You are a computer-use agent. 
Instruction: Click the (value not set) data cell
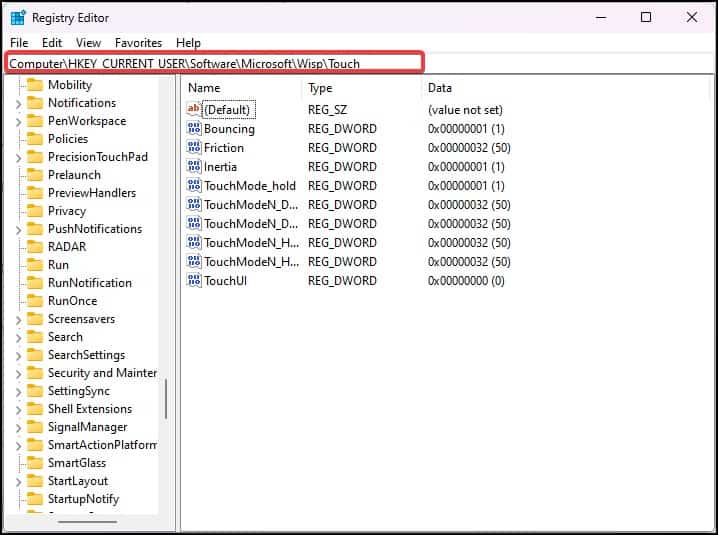pyautogui.click(x=465, y=110)
